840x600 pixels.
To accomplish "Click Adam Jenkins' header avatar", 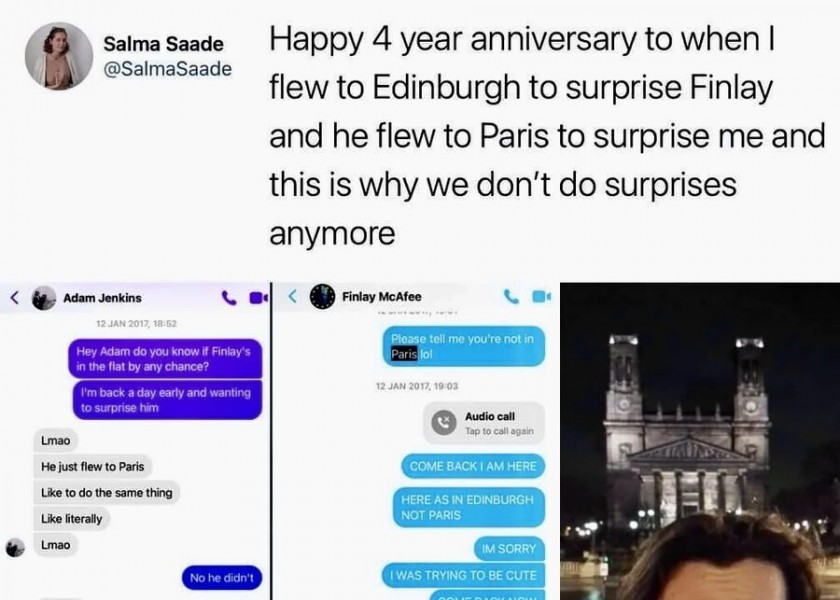I will point(43,297).
